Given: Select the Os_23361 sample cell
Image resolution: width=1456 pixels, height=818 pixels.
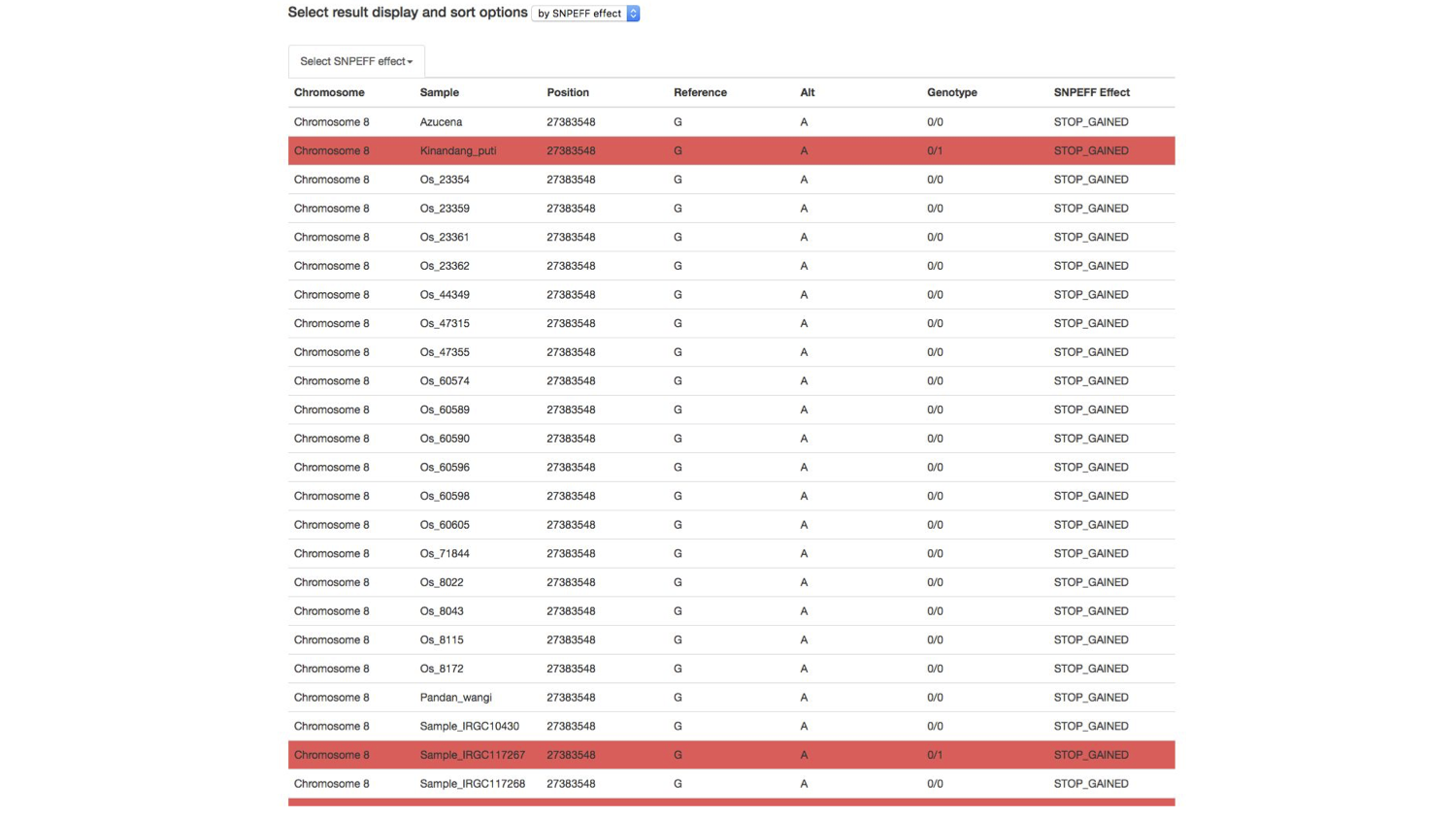Looking at the screenshot, I should click(445, 237).
